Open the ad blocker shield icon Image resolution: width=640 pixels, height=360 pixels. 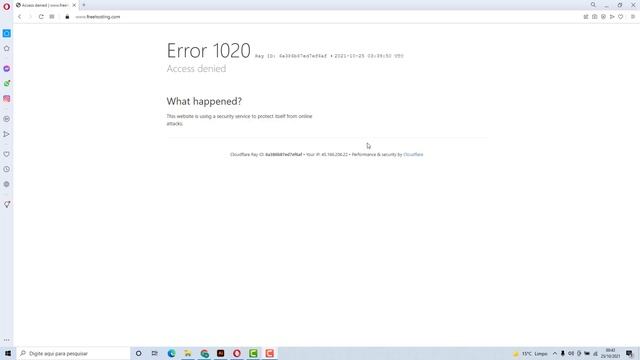[x=603, y=17]
